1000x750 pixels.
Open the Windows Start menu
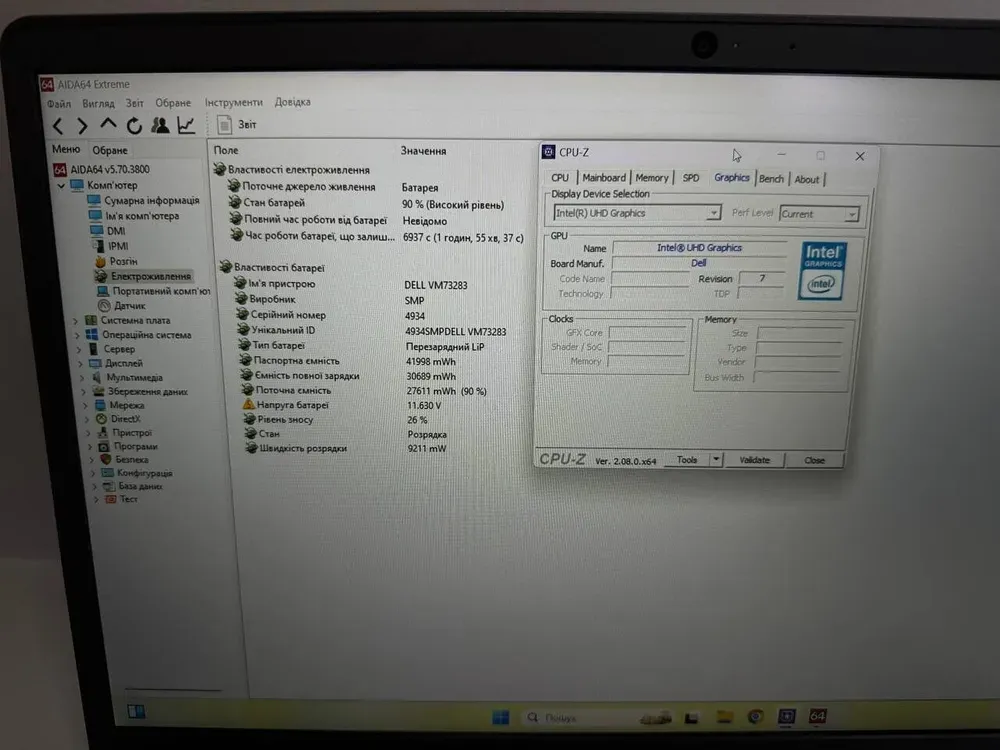coord(501,717)
